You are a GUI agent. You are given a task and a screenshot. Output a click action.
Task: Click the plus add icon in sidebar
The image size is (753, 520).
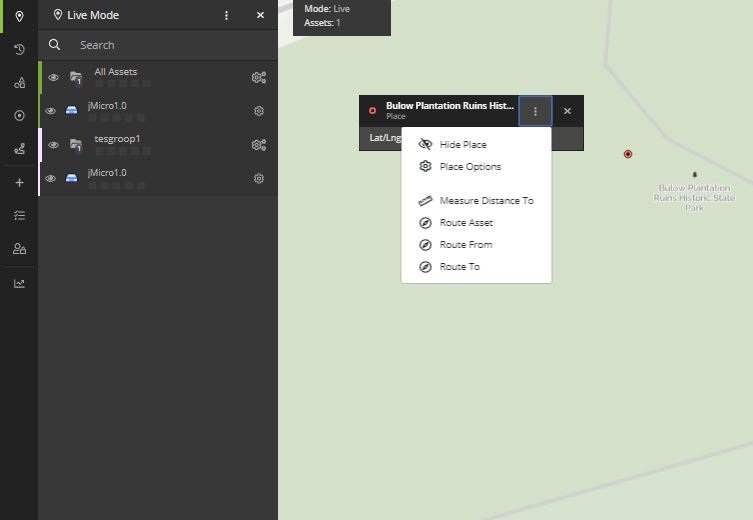[19, 183]
